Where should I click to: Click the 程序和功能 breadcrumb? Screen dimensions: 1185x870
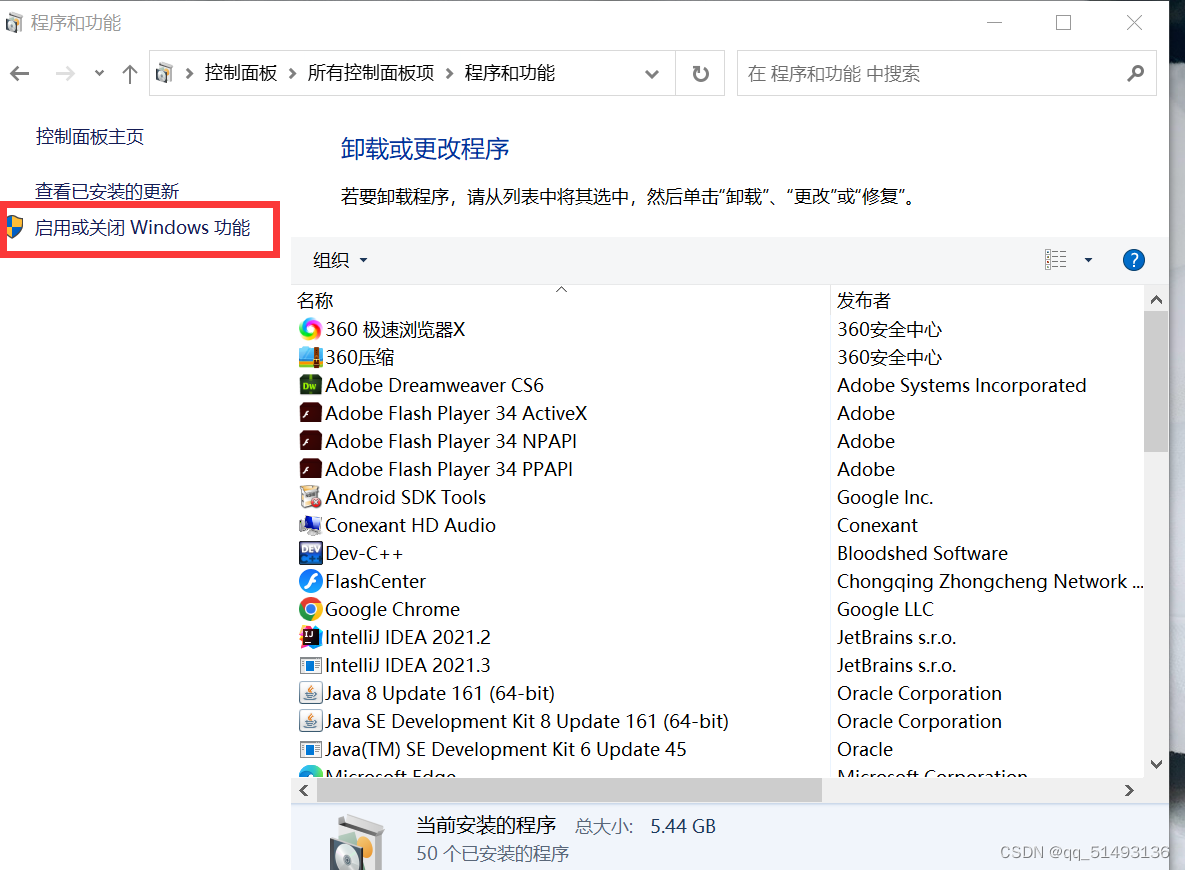coord(509,73)
